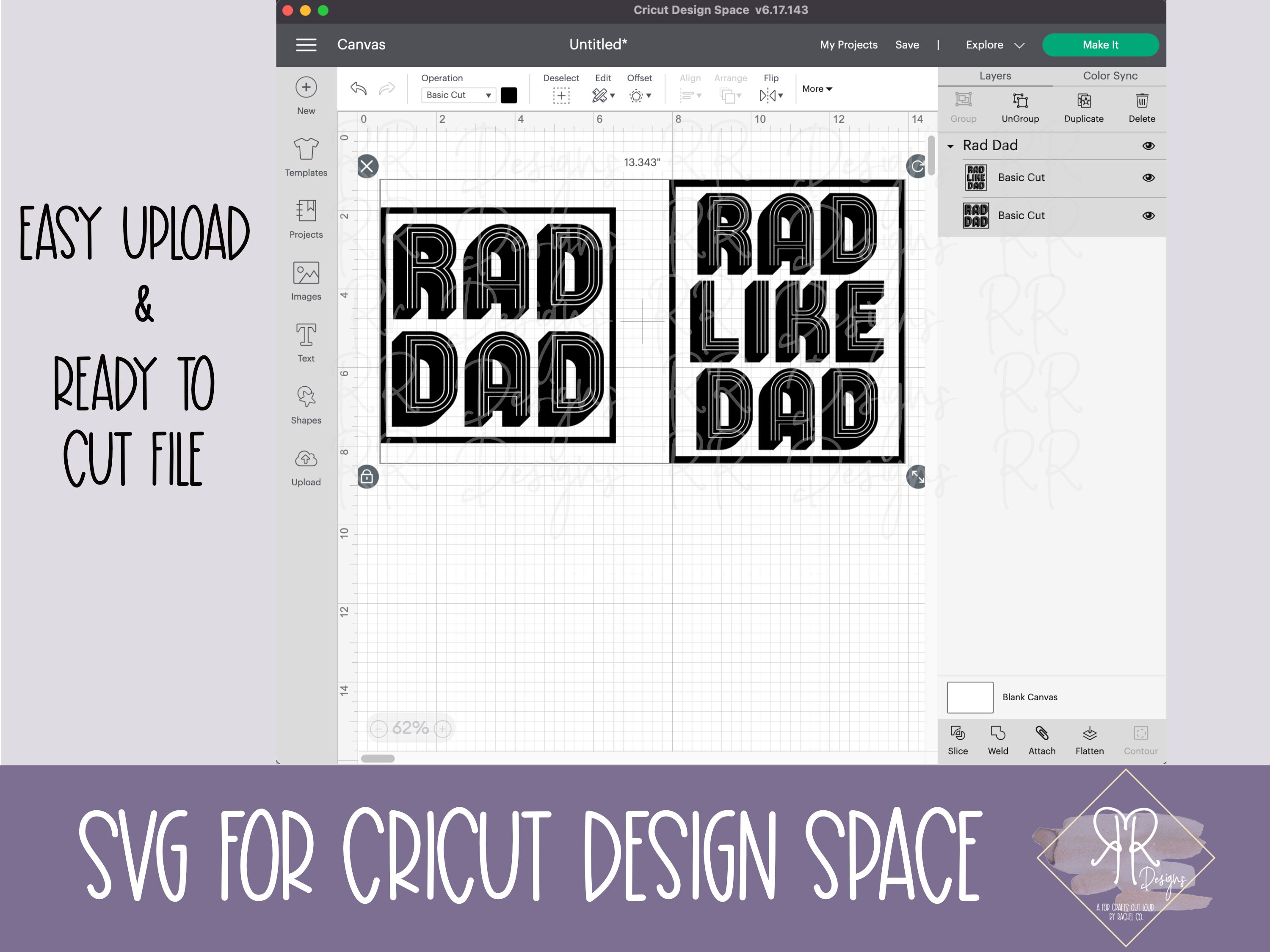
Task: Hide the RAD DAD Basic Cut layer
Action: click(x=1148, y=215)
